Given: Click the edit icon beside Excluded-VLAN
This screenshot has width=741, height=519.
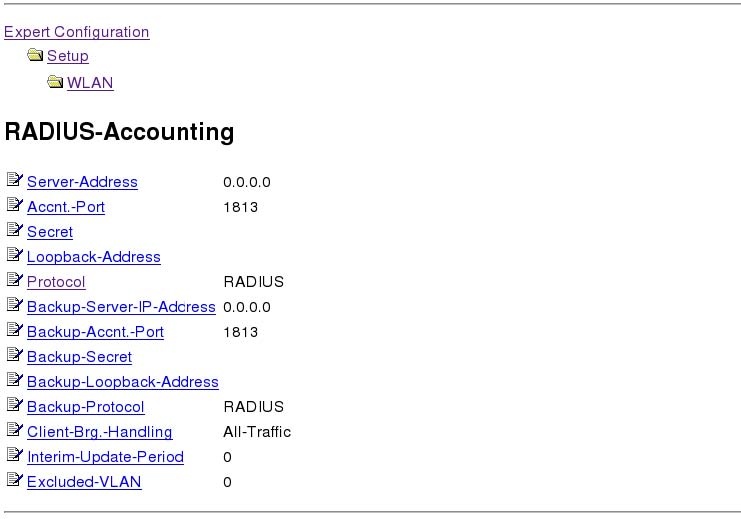Looking at the screenshot, I should pos(15,480).
